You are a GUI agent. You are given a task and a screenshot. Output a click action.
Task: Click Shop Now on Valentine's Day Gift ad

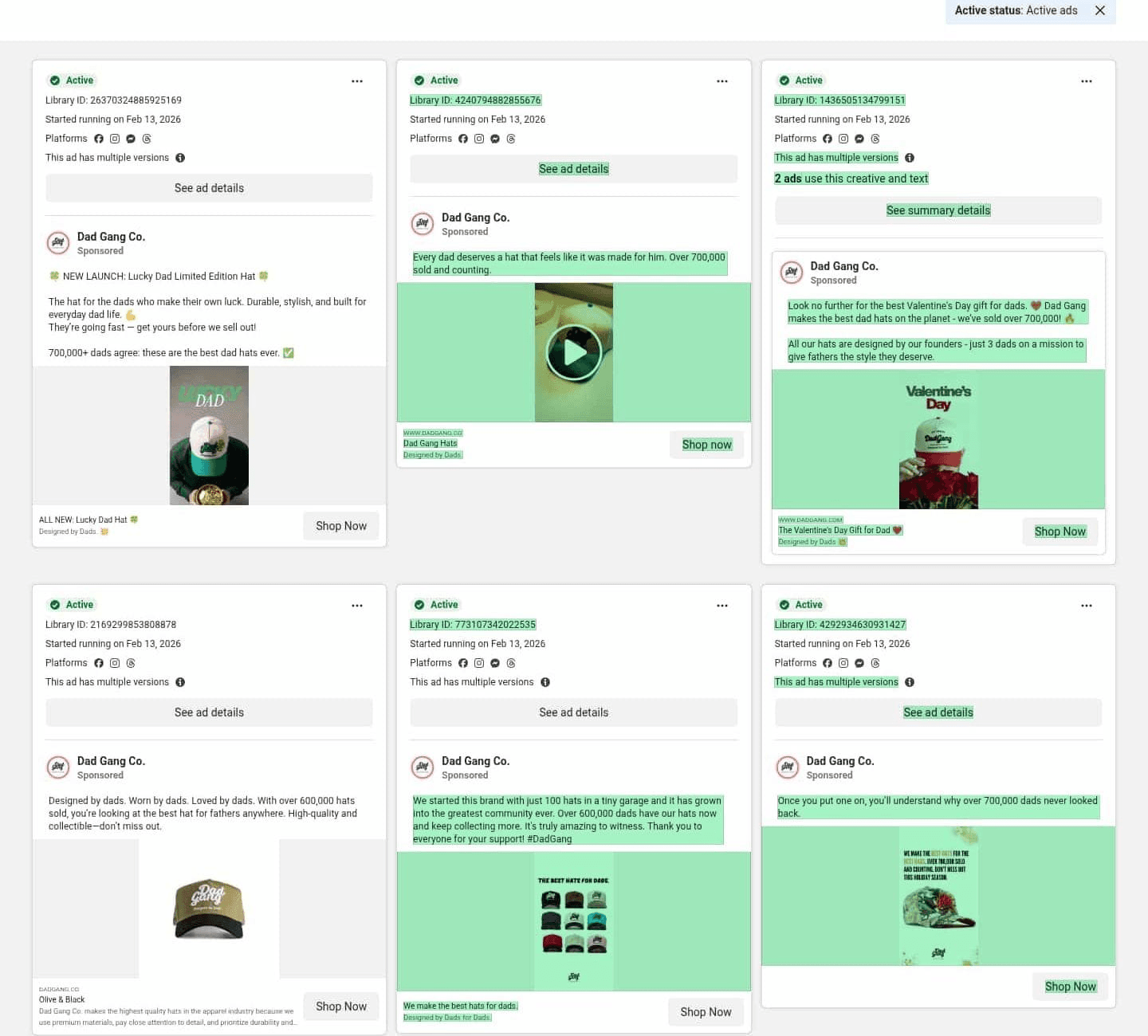(x=1060, y=532)
